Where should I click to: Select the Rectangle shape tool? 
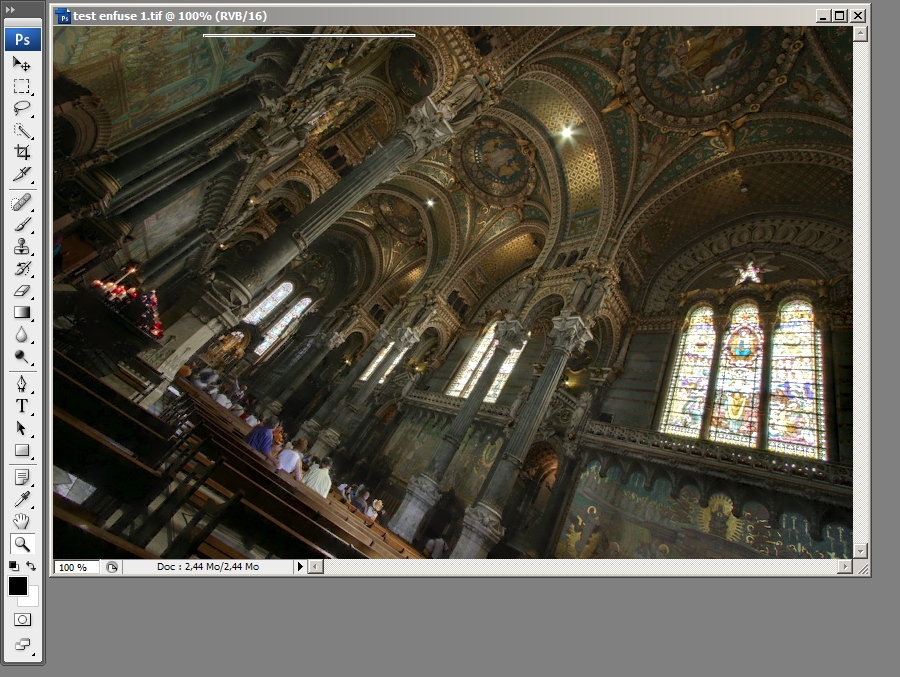pos(22,450)
